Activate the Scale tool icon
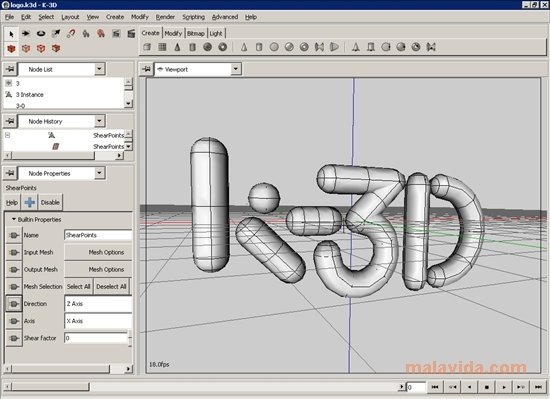The width and height of the screenshot is (550, 399). tap(56, 33)
